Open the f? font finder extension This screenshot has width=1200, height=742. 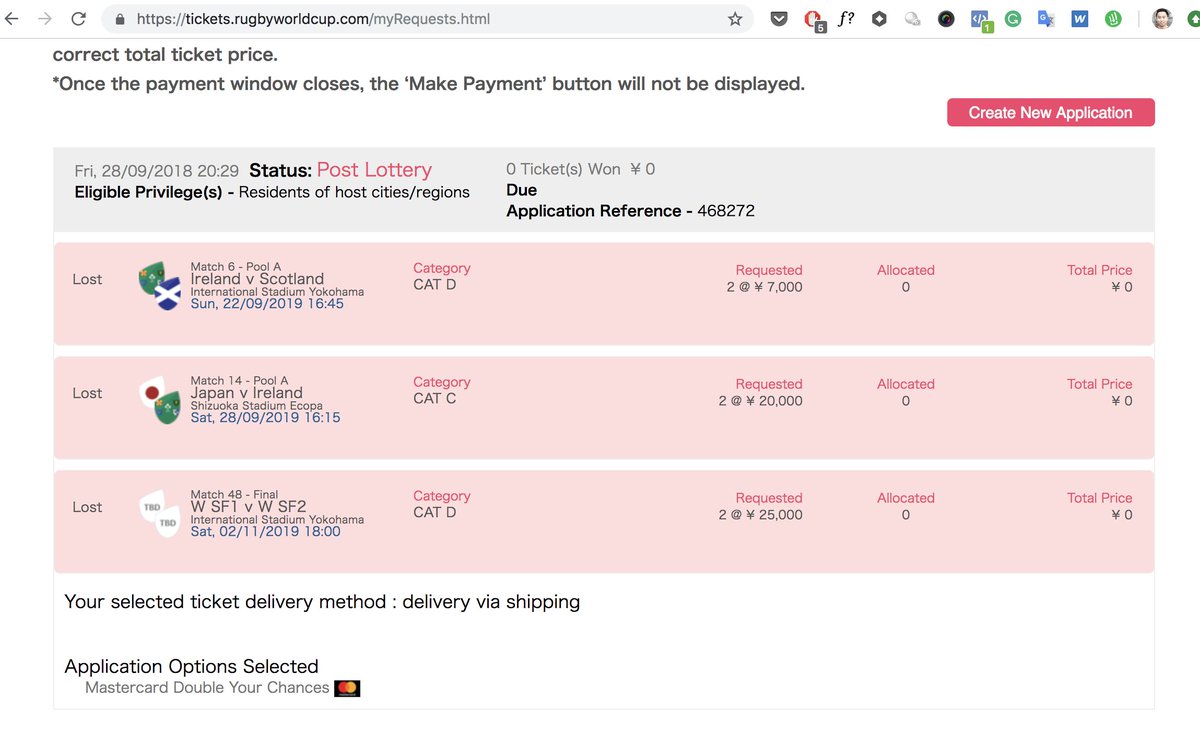tap(845, 19)
